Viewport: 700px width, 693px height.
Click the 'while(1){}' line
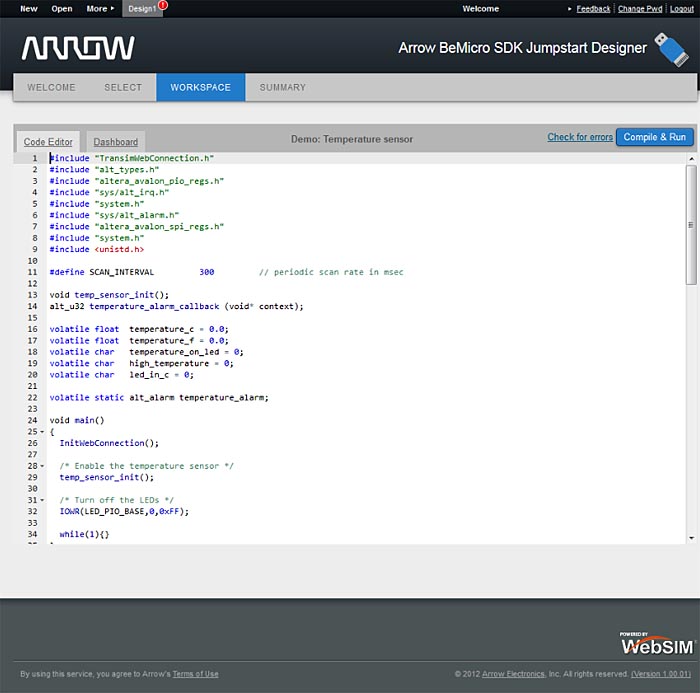84,534
